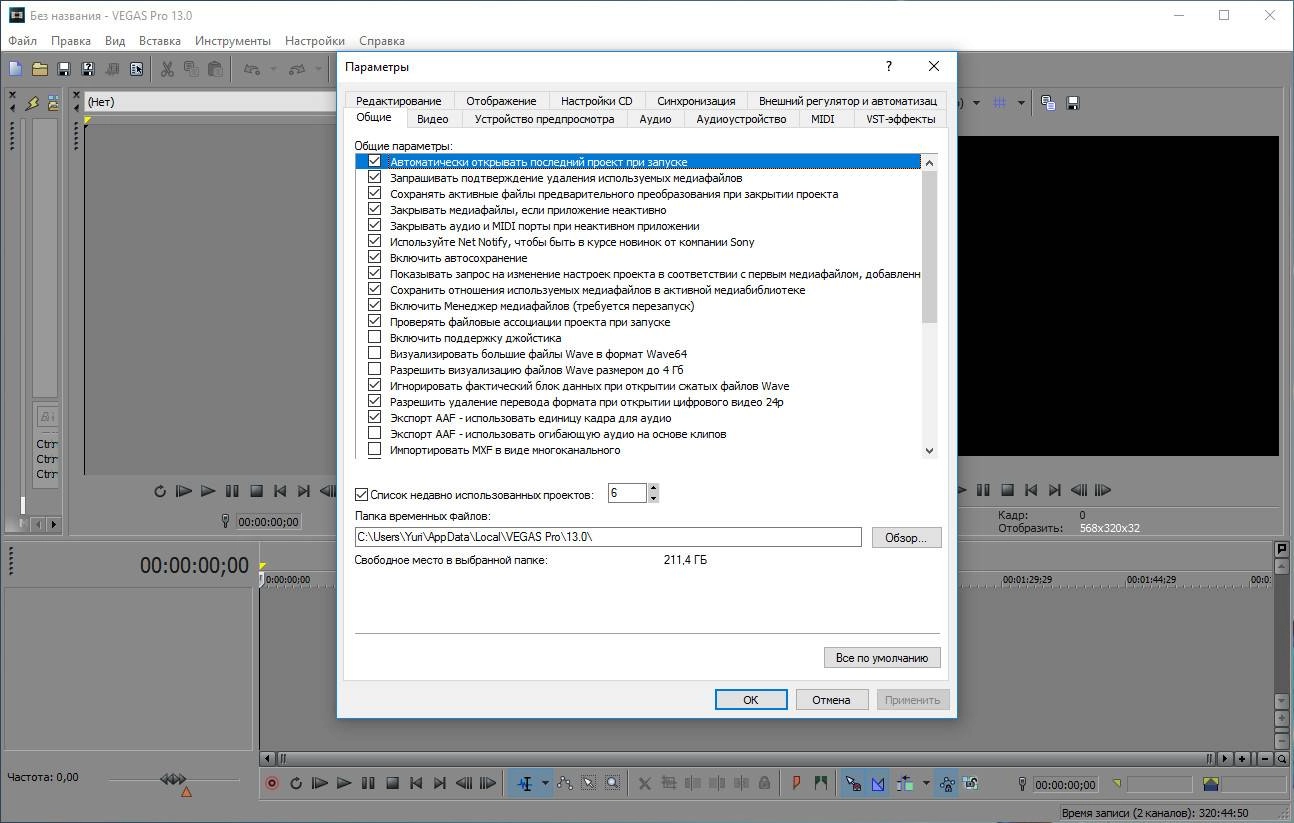Screen dimensions: 1294x823
Task: Toggle Lock Envelopes to Events icon
Action: (x=946, y=784)
